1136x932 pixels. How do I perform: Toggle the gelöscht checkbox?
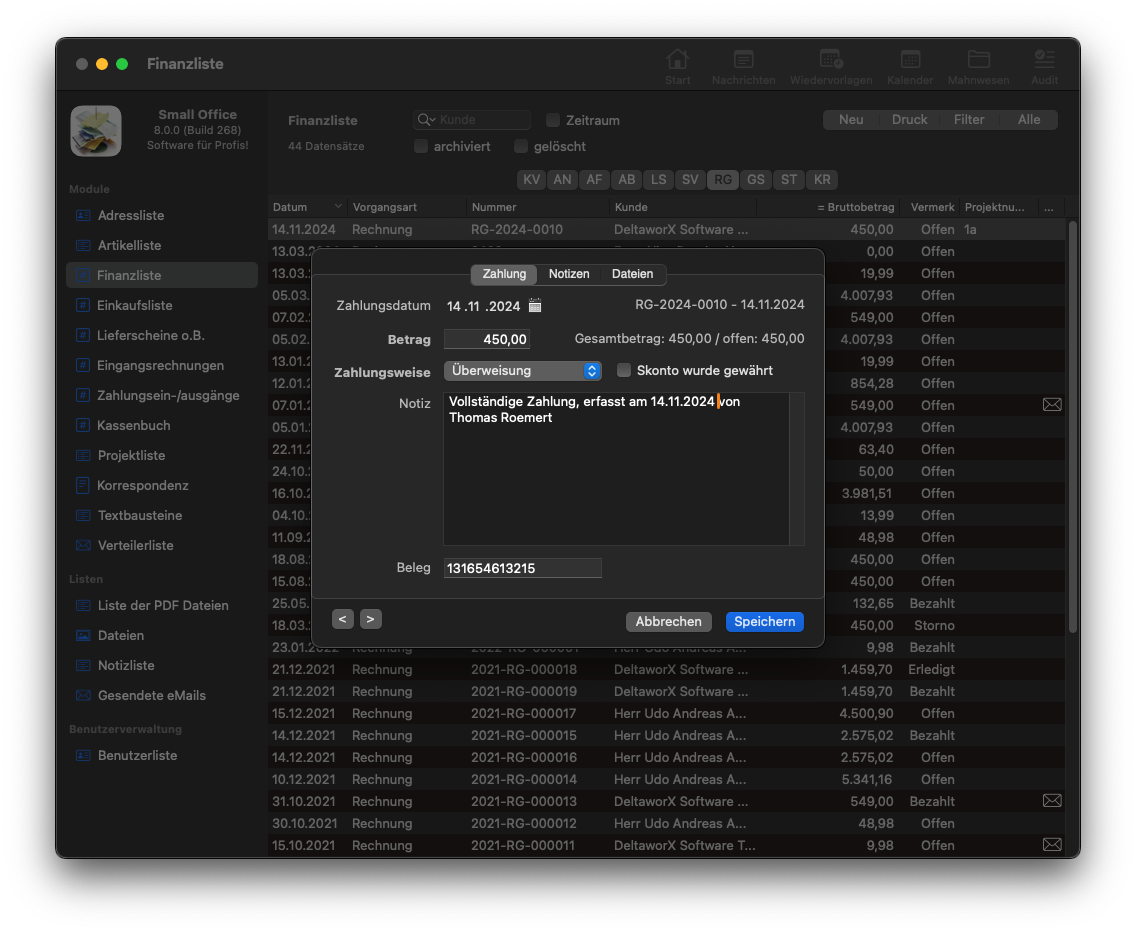pyautogui.click(x=520, y=146)
